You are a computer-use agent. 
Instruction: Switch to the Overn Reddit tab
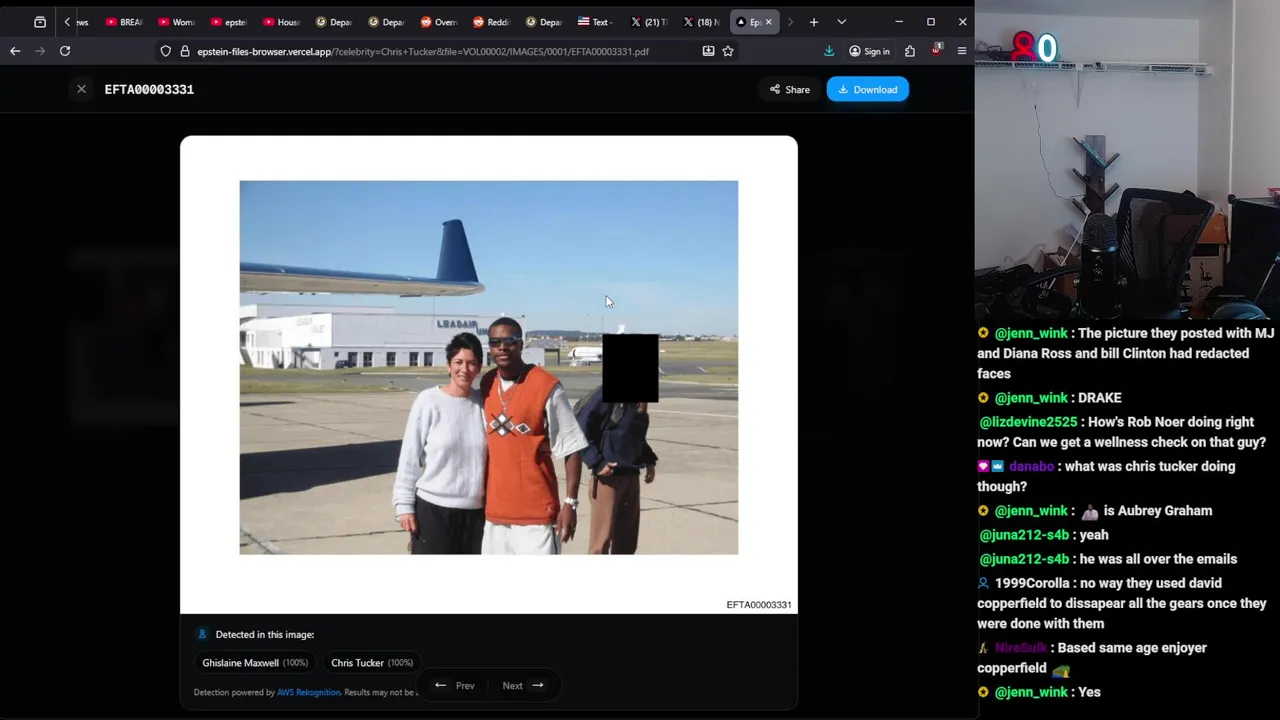coord(438,22)
